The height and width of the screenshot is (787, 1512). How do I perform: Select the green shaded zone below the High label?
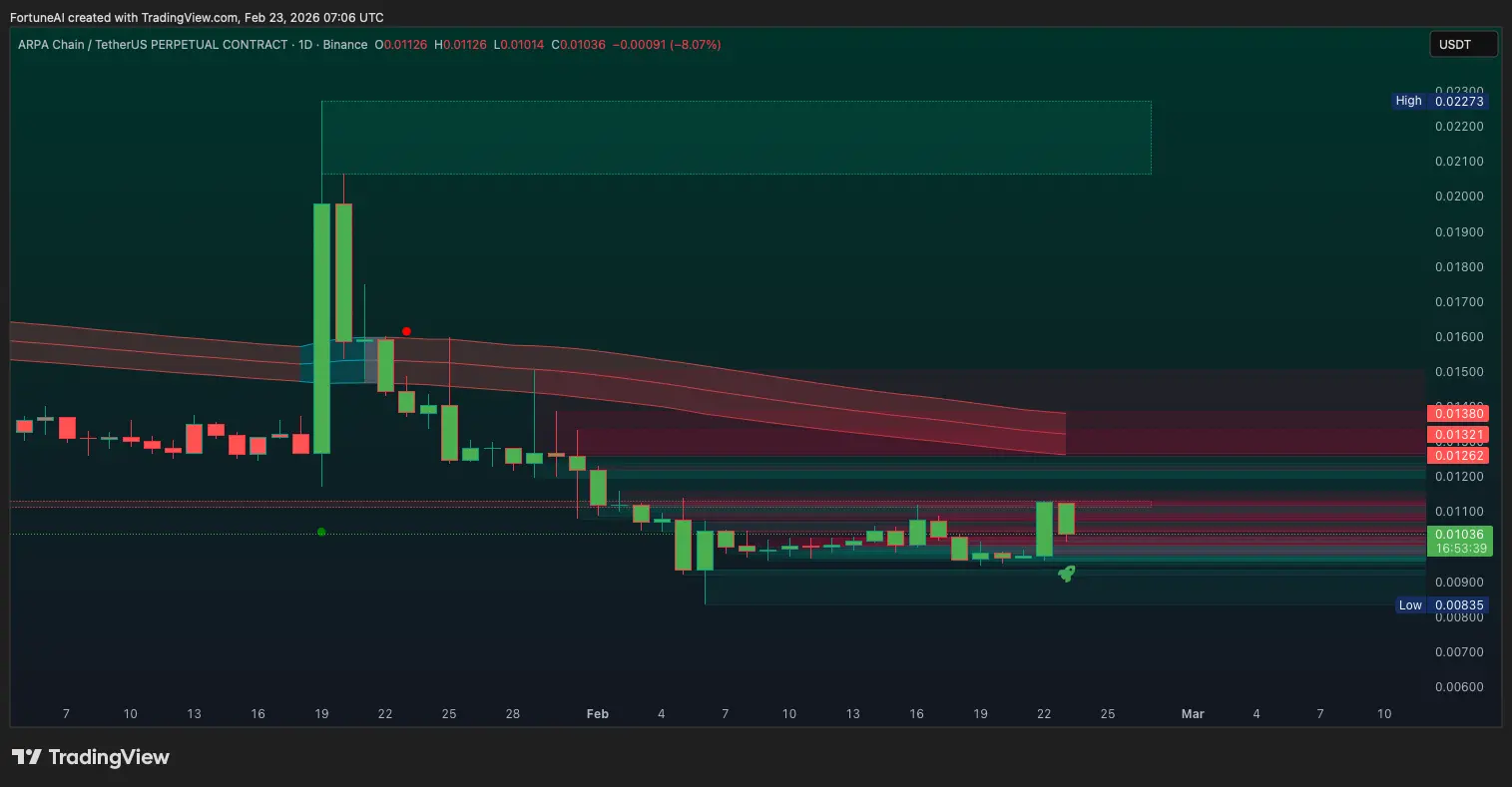point(737,138)
